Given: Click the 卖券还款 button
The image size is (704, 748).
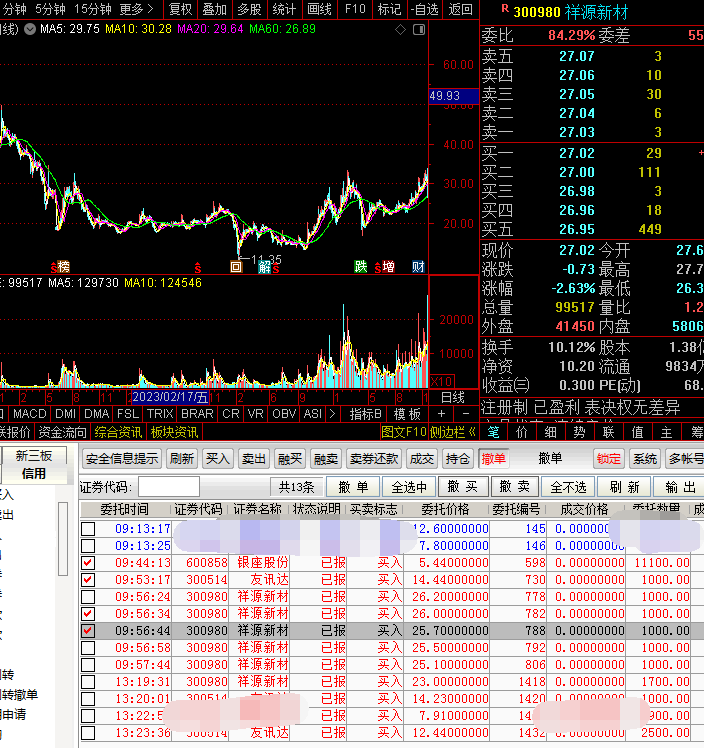Looking at the screenshot, I should tap(373, 458).
